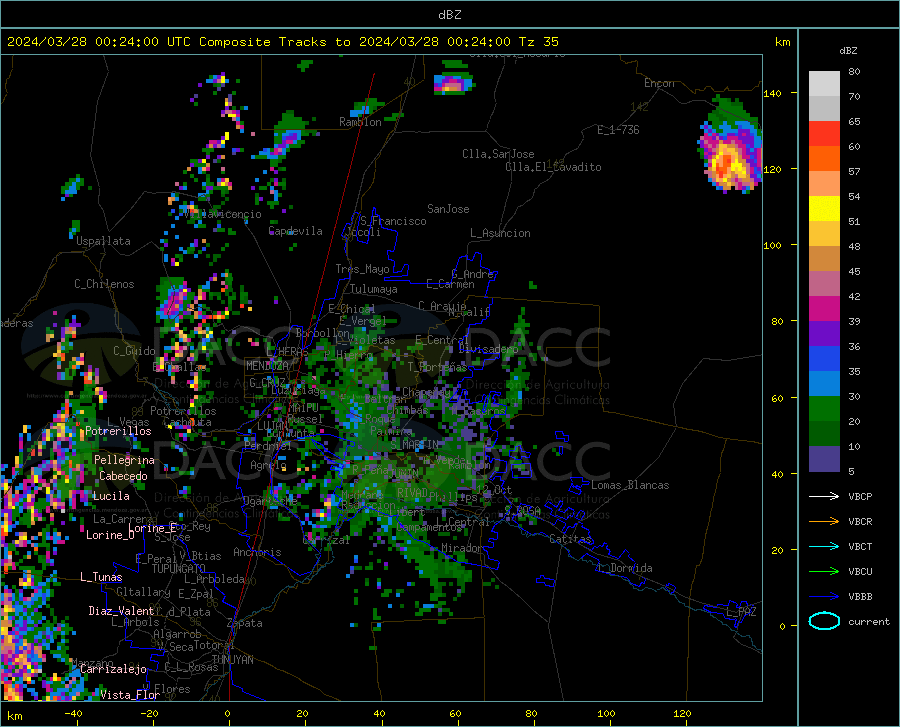
Task: Click the 'Clla.SanJose' place label
Action: (x=498, y=154)
